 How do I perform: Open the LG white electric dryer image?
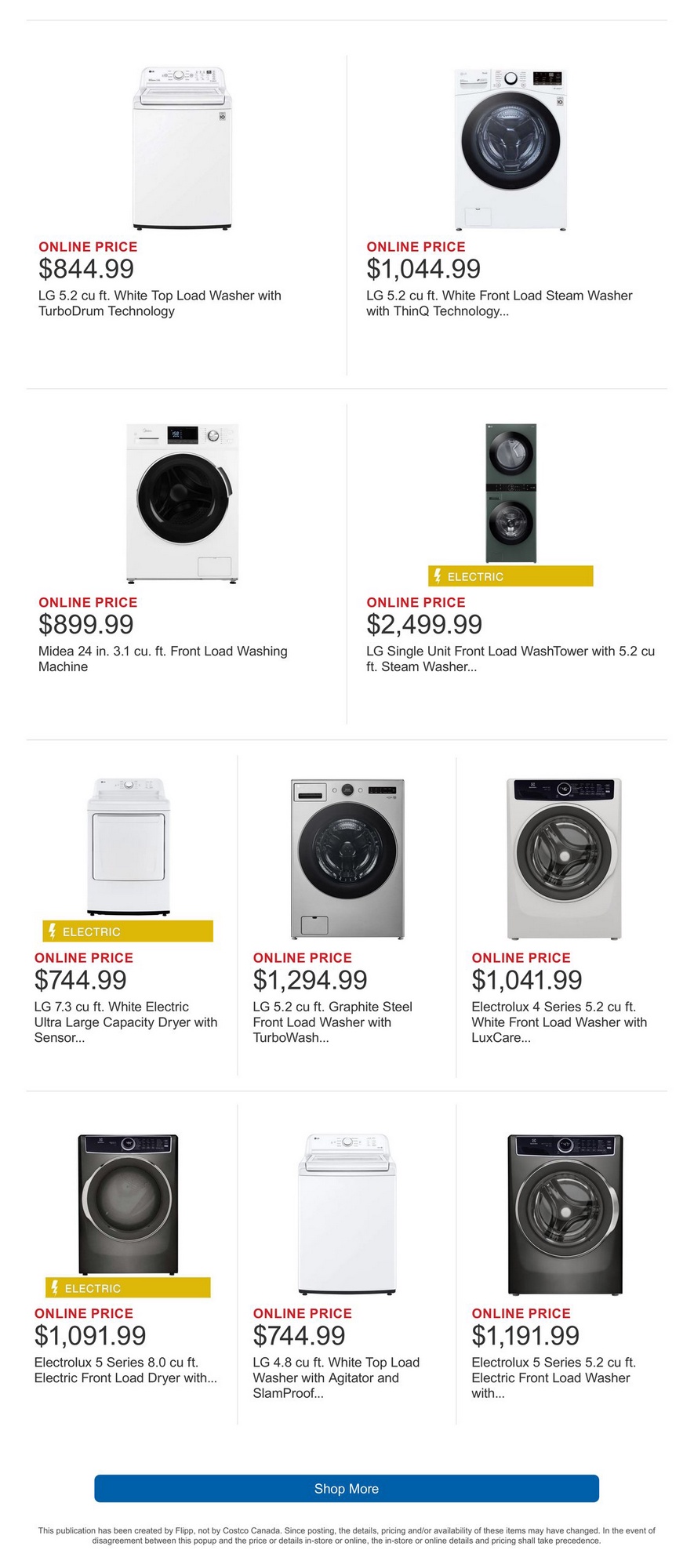pos(128,847)
